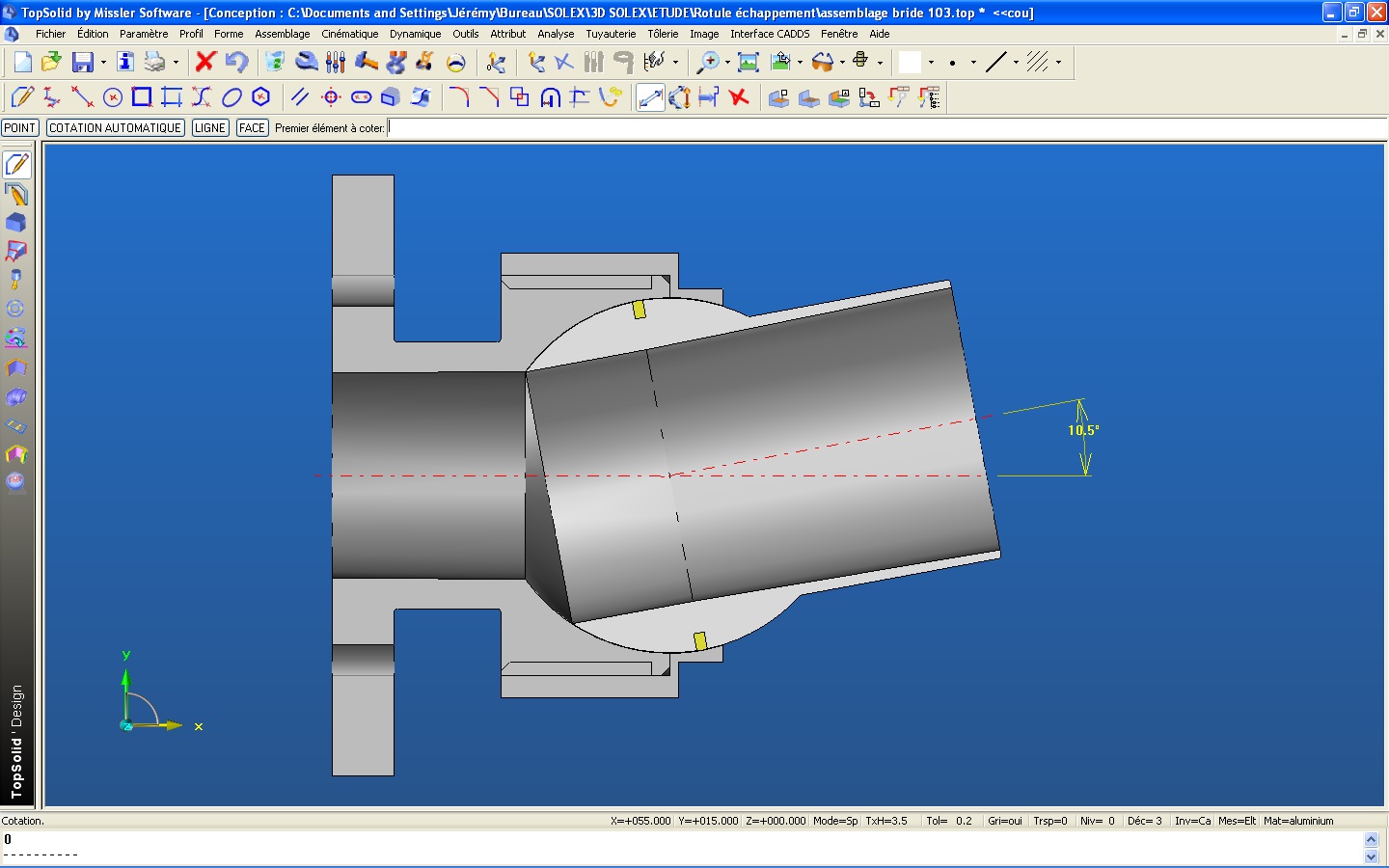This screenshot has width=1389, height=868.
Task: Open the line style dropdown arrow
Action: click(1016, 63)
